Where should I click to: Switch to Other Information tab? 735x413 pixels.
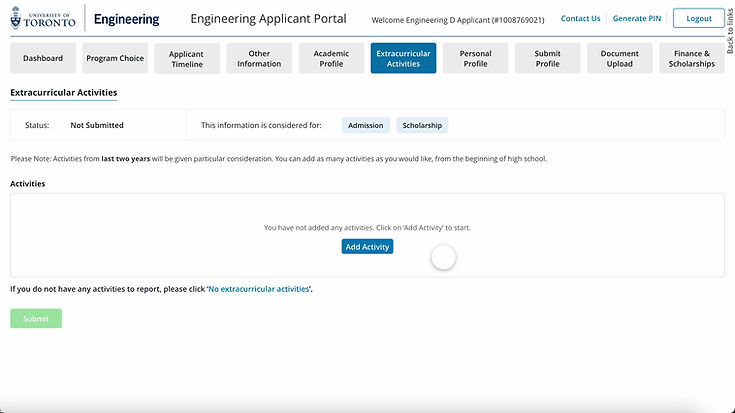(259, 58)
